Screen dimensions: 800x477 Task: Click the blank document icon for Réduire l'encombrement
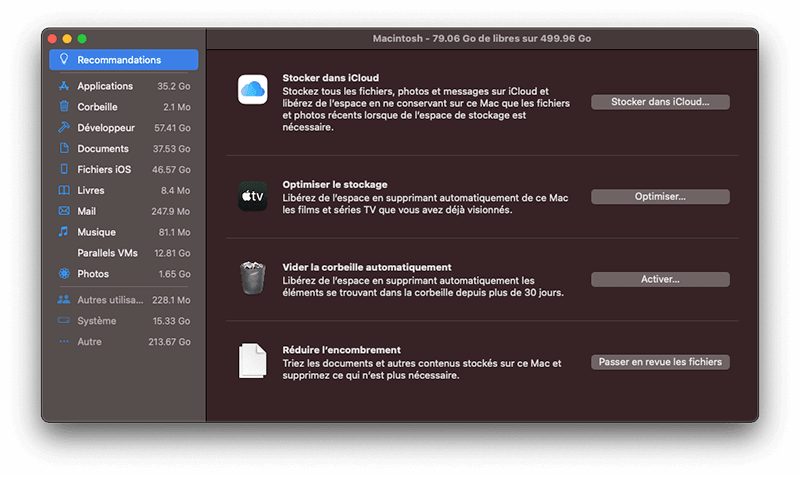[253, 361]
